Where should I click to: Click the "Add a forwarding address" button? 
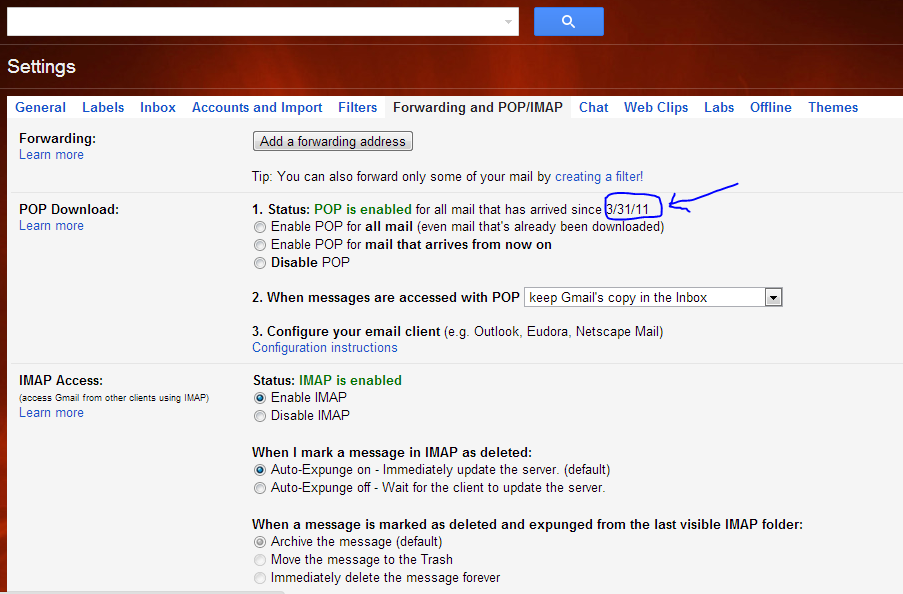tap(332, 140)
